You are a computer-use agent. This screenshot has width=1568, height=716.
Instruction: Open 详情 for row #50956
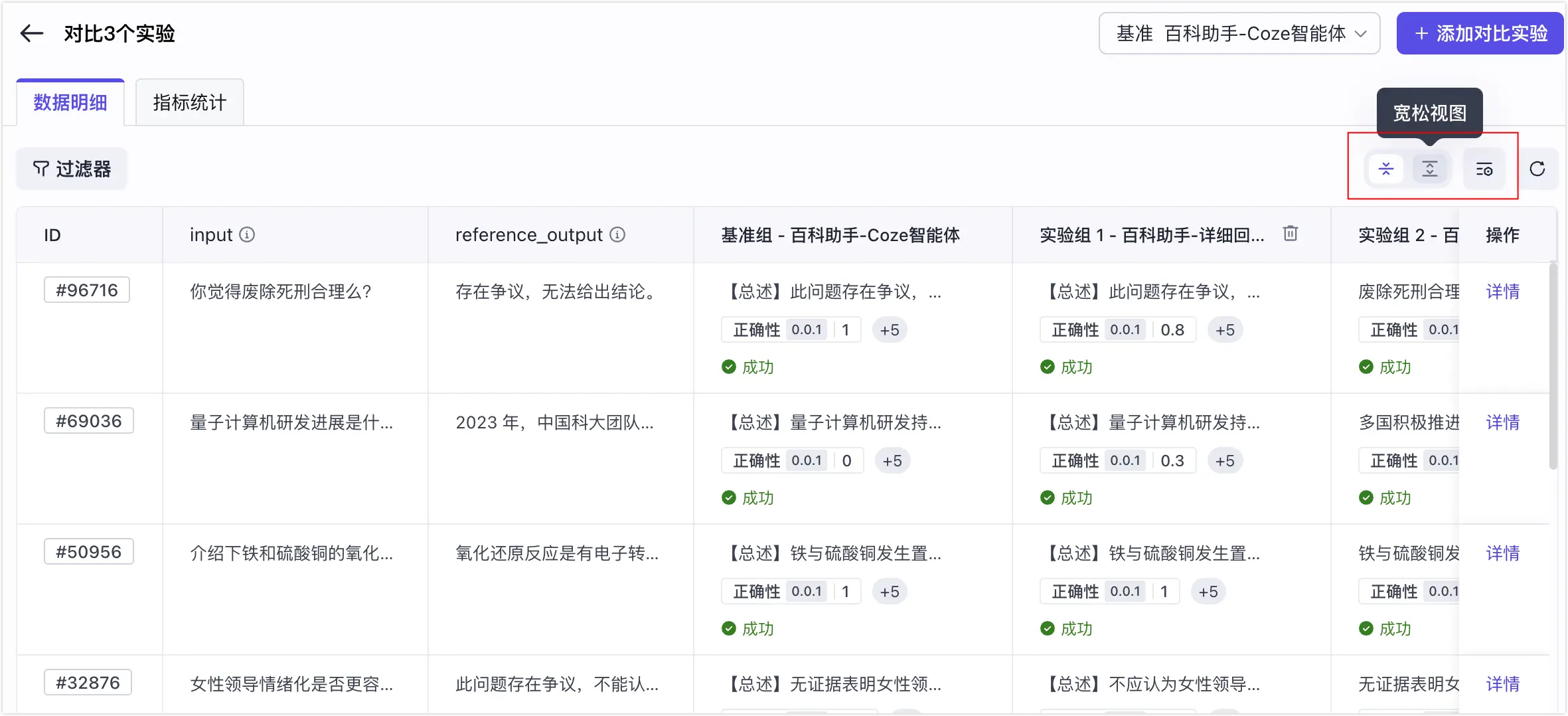1503,553
